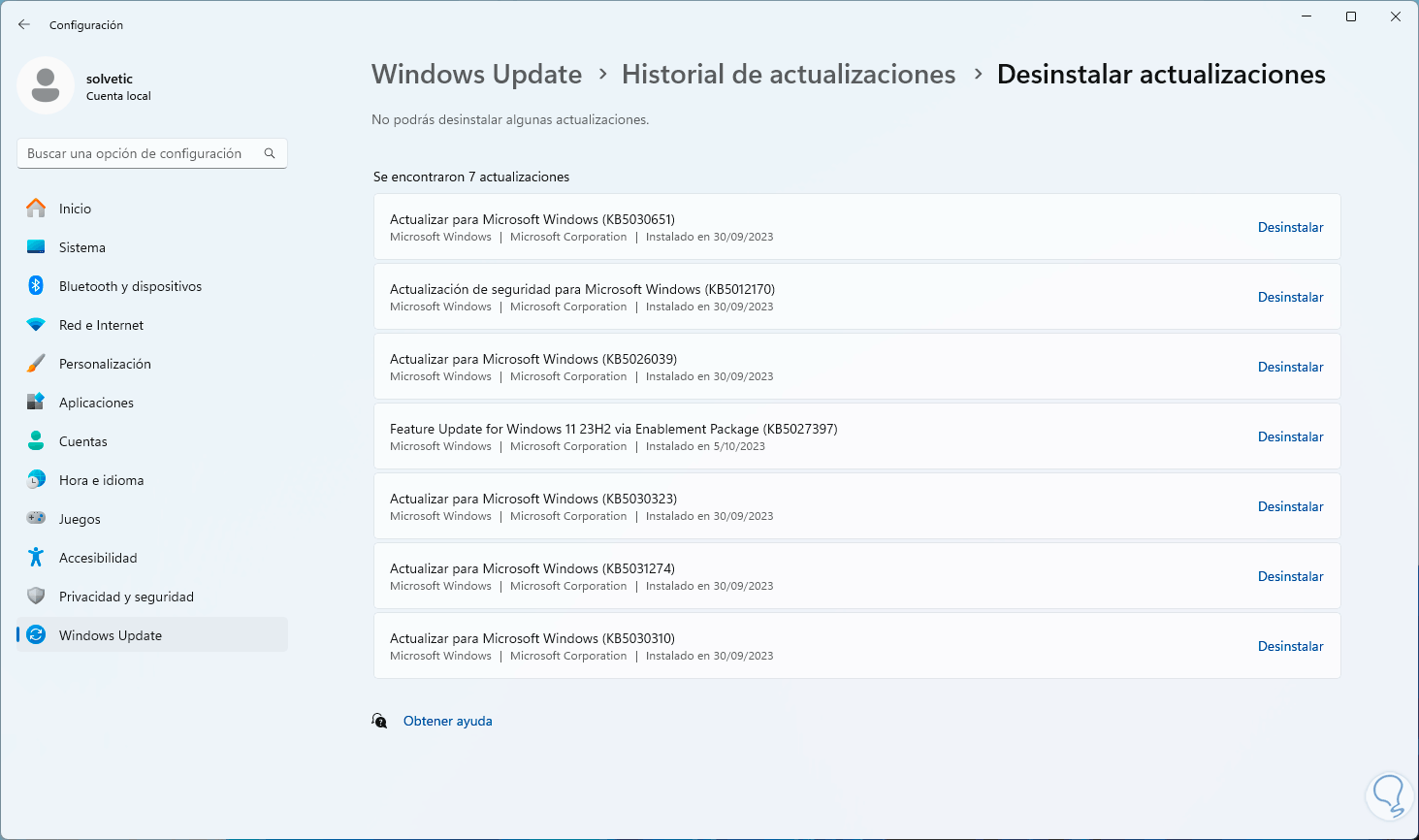Select the Sistema monitor icon

click(36, 247)
